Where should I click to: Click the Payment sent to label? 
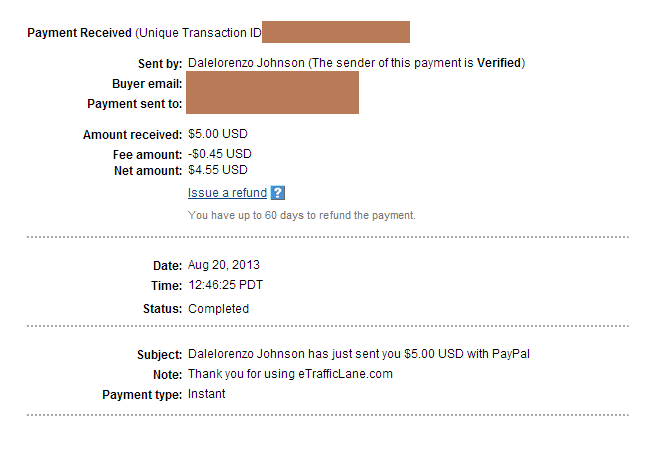(134, 104)
